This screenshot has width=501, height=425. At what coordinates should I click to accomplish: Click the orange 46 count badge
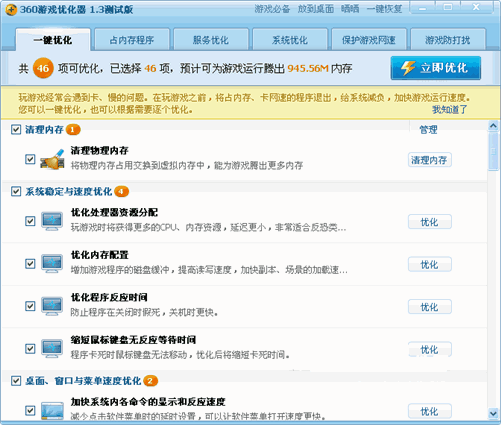coord(43,68)
